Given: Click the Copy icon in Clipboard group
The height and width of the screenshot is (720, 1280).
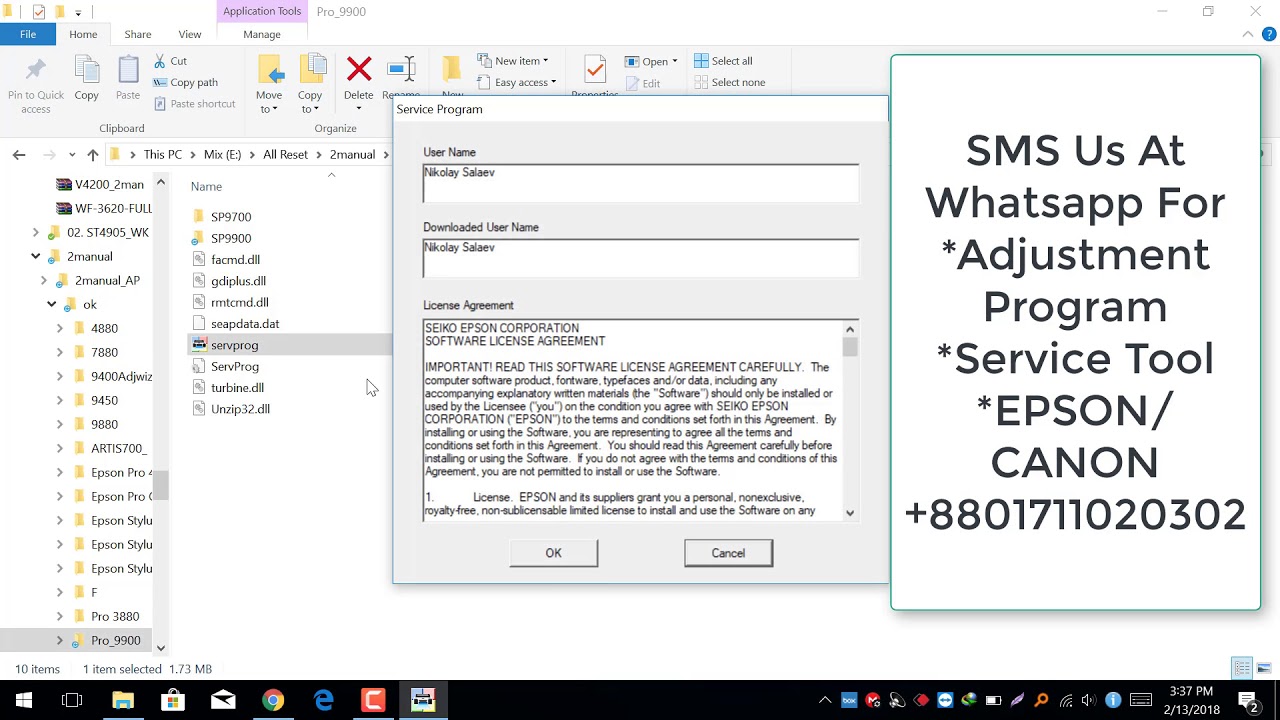Looking at the screenshot, I should [x=87, y=70].
